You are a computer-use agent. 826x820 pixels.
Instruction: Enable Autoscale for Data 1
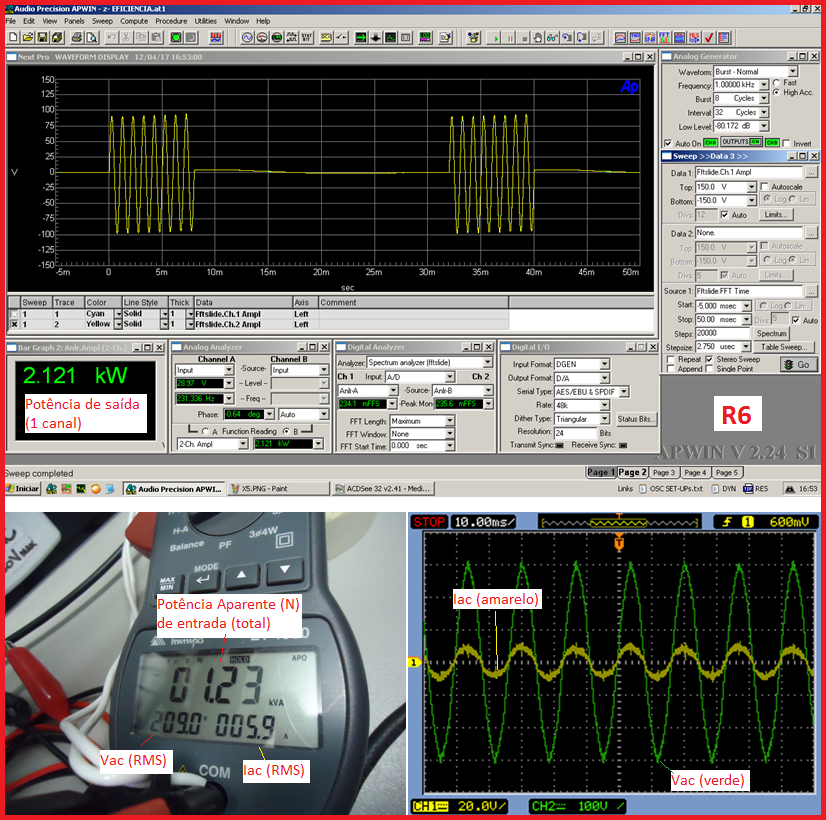coord(765,187)
